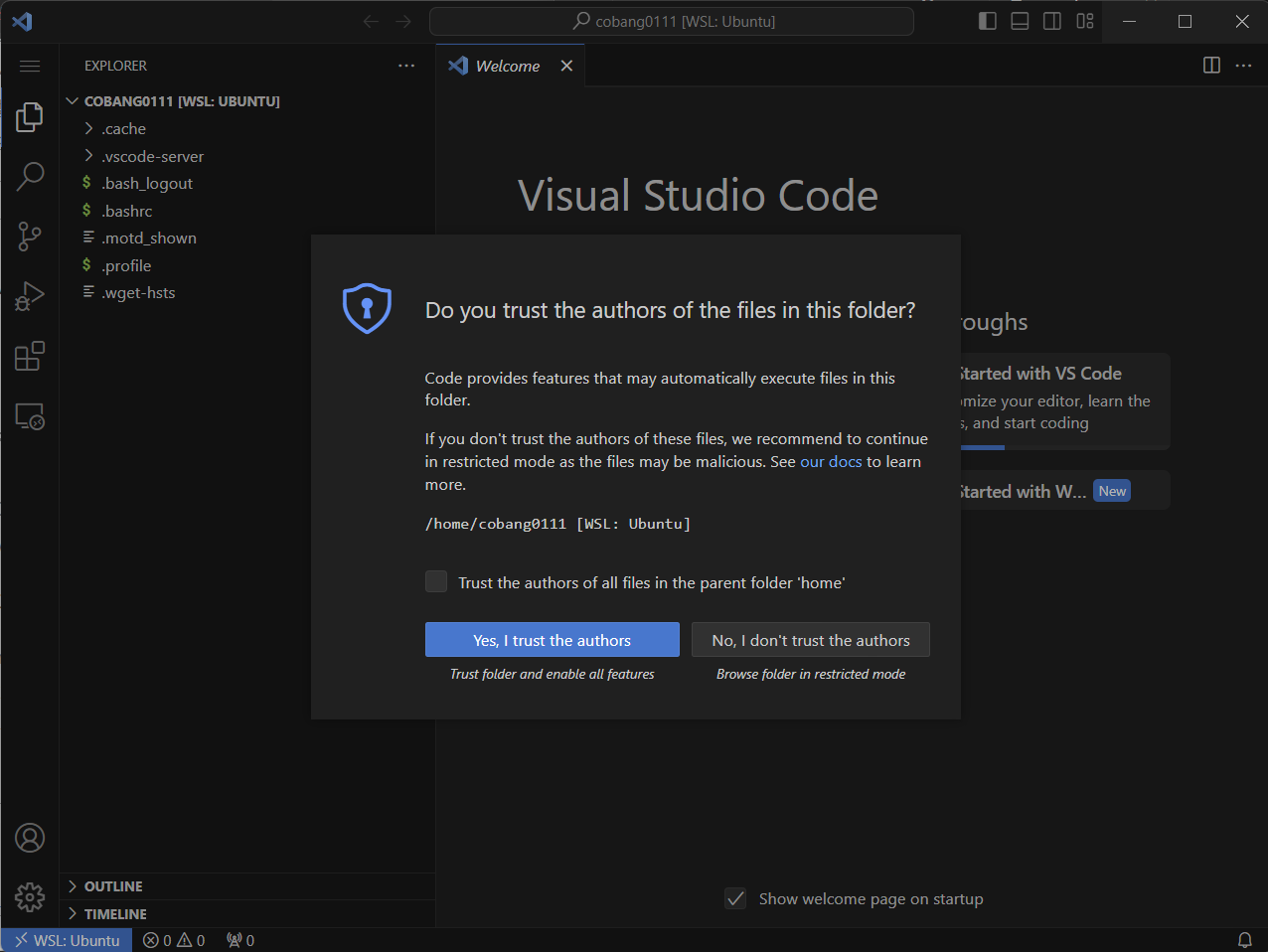The image size is (1268, 952).
Task: Open the Search view icon
Action: point(30,177)
